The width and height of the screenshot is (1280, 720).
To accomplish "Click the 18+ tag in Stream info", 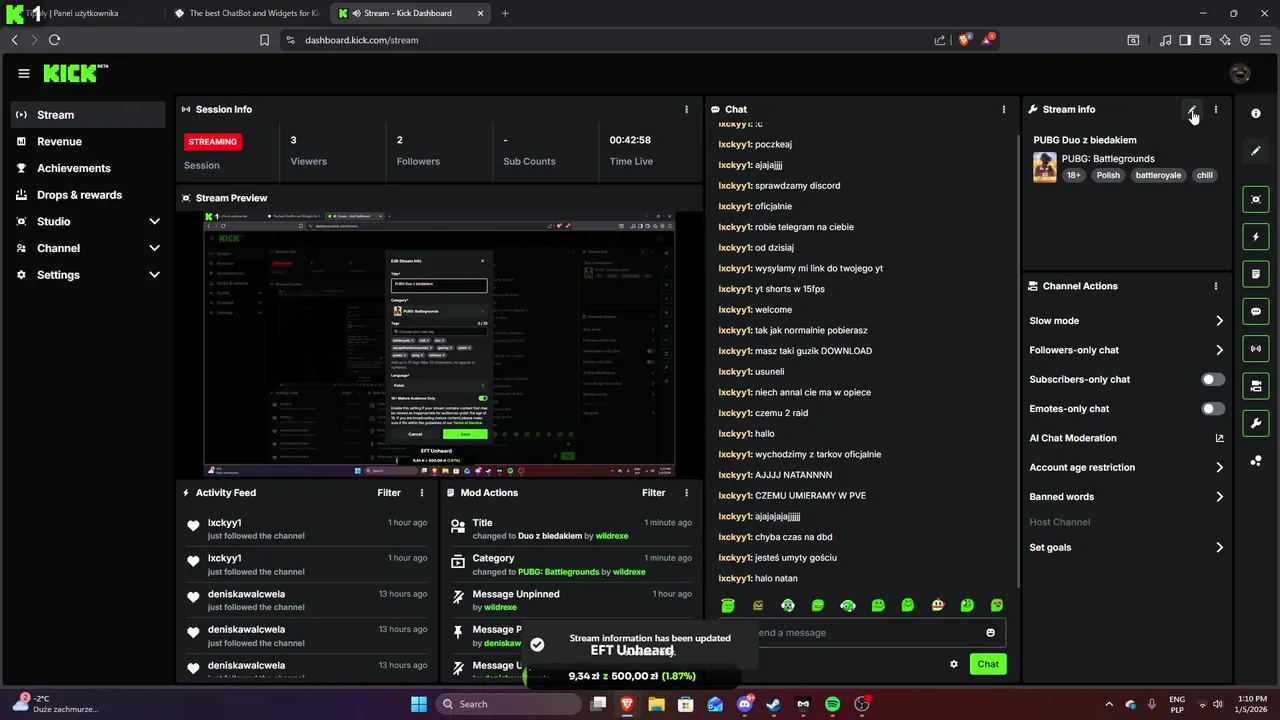I will point(1074,175).
